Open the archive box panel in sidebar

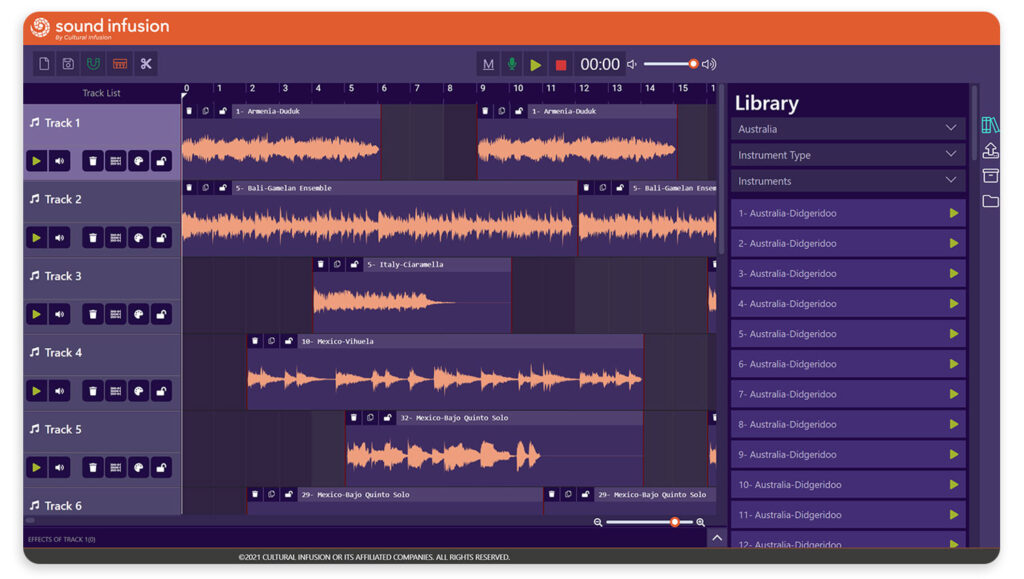[990, 176]
